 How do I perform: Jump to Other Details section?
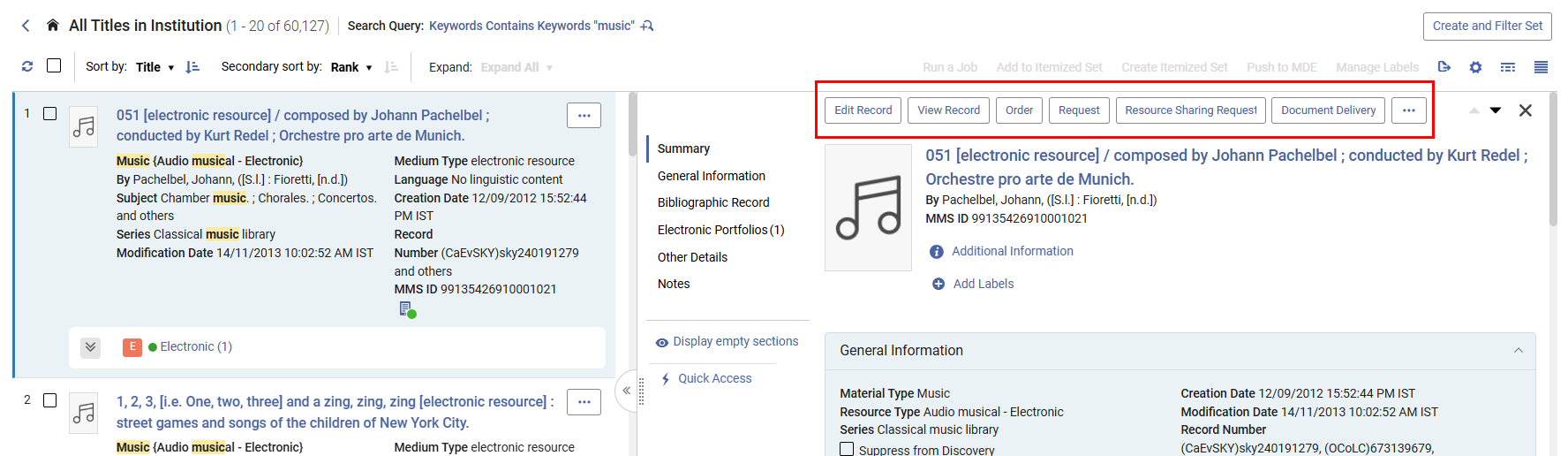coord(692,257)
